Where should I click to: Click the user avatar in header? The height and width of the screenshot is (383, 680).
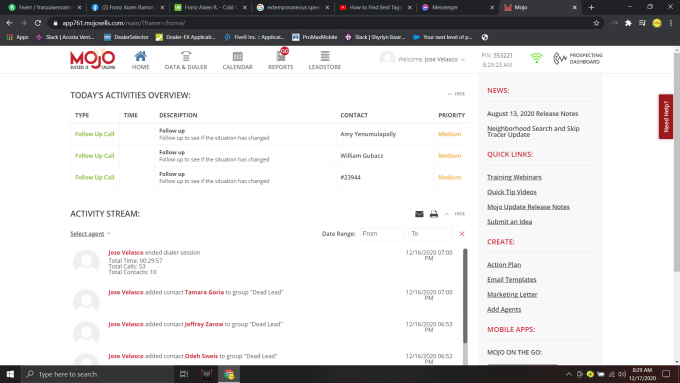tap(387, 59)
